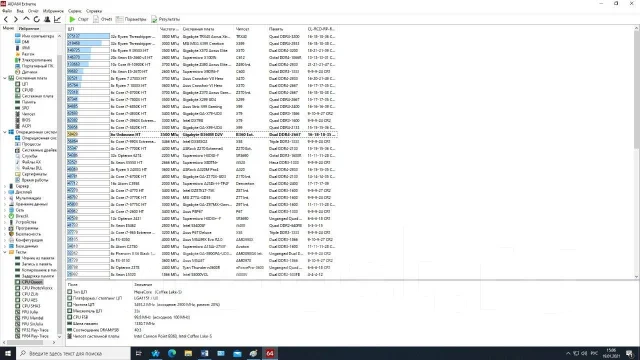This screenshot has width=640, height=360.
Task: Click the taskbar search box
Action: point(73,353)
